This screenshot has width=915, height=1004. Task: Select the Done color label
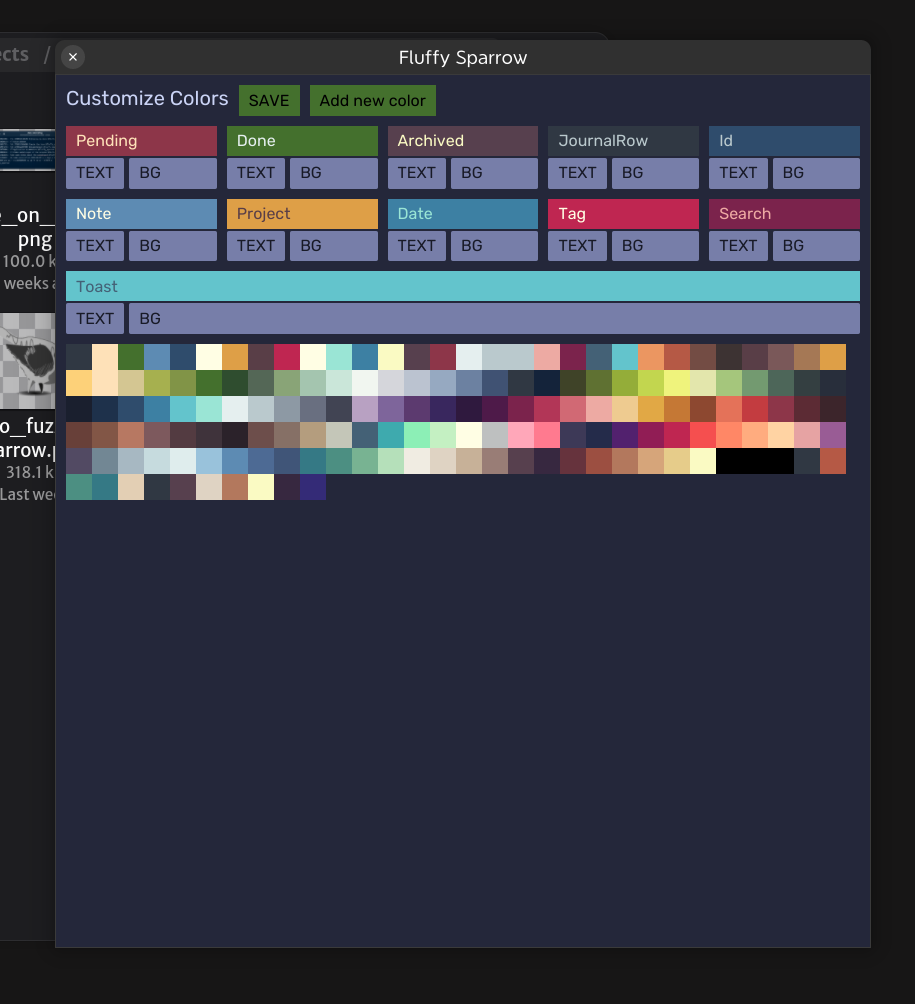[302, 141]
